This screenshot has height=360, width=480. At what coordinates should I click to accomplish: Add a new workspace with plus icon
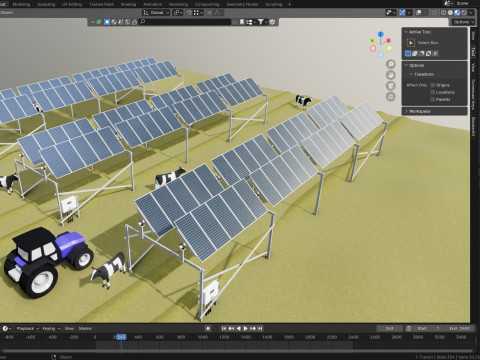tap(289, 4)
